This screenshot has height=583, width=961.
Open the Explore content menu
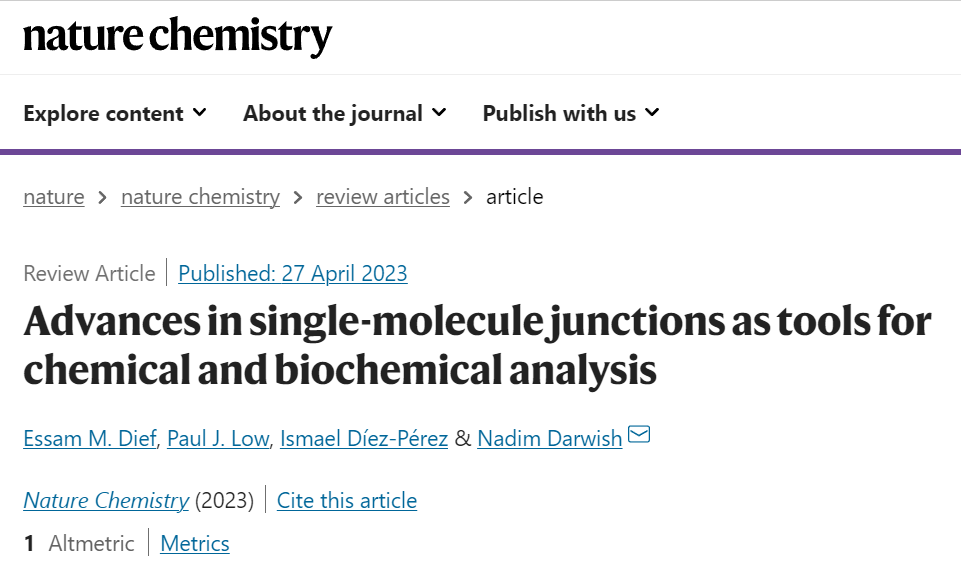click(115, 113)
